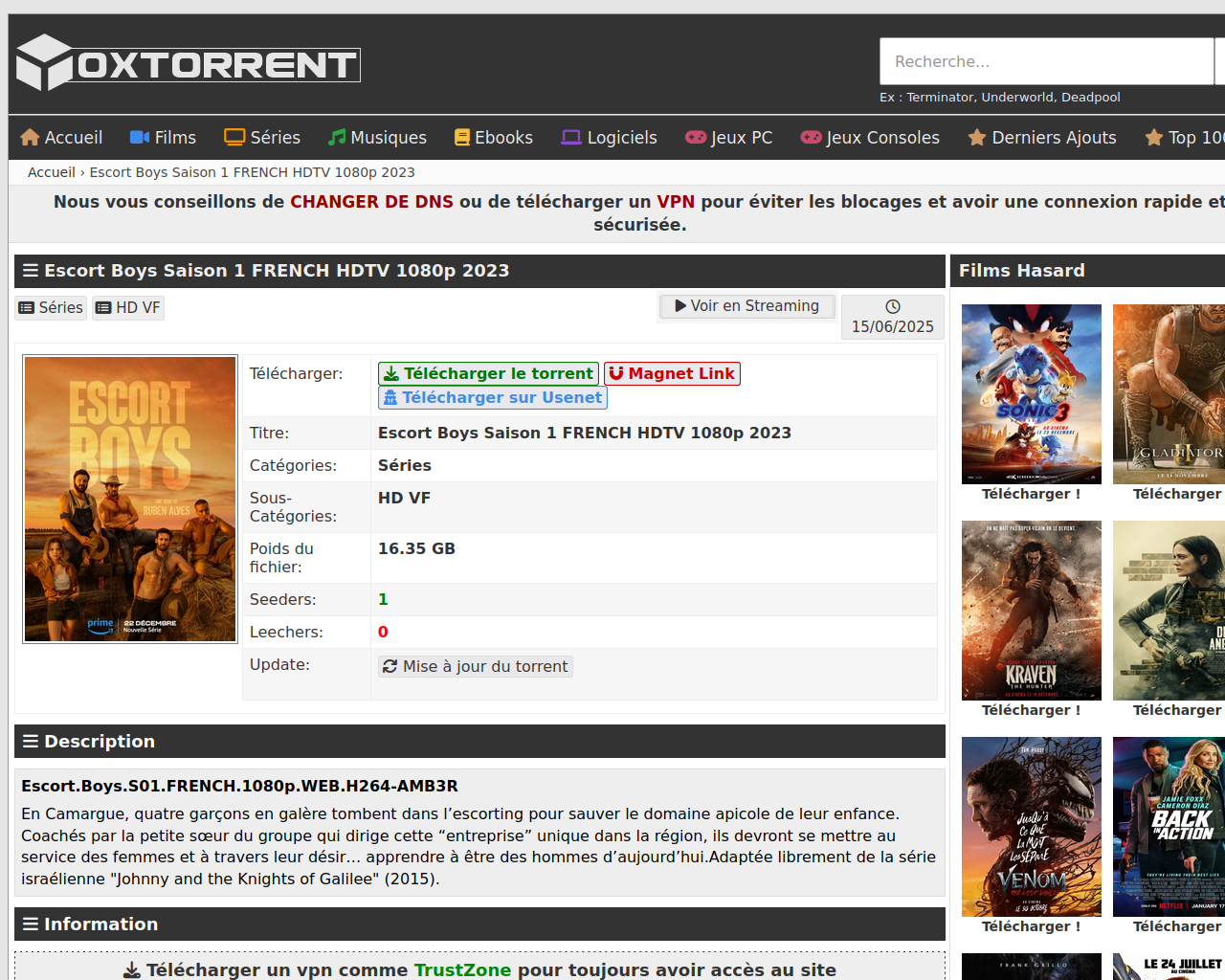Click the hamburger icon beside Escort Boys title header
This screenshot has height=980, width=1225.
(x=31, y=270)
